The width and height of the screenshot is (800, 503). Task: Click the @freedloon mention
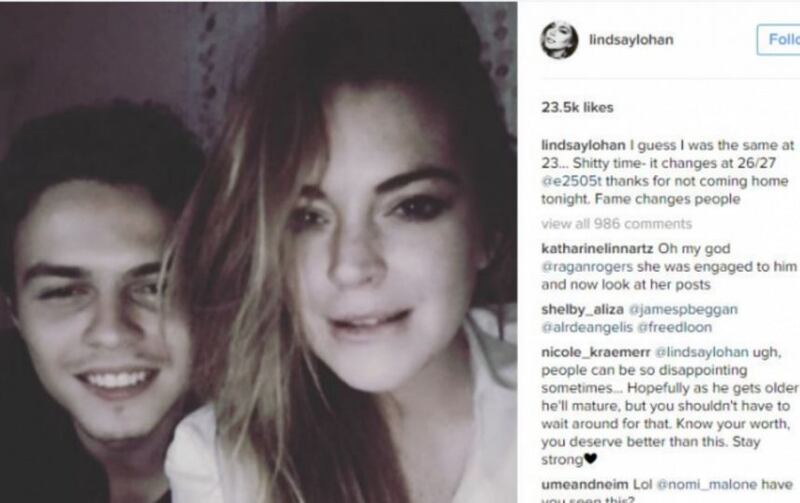[x=674, y=327]
